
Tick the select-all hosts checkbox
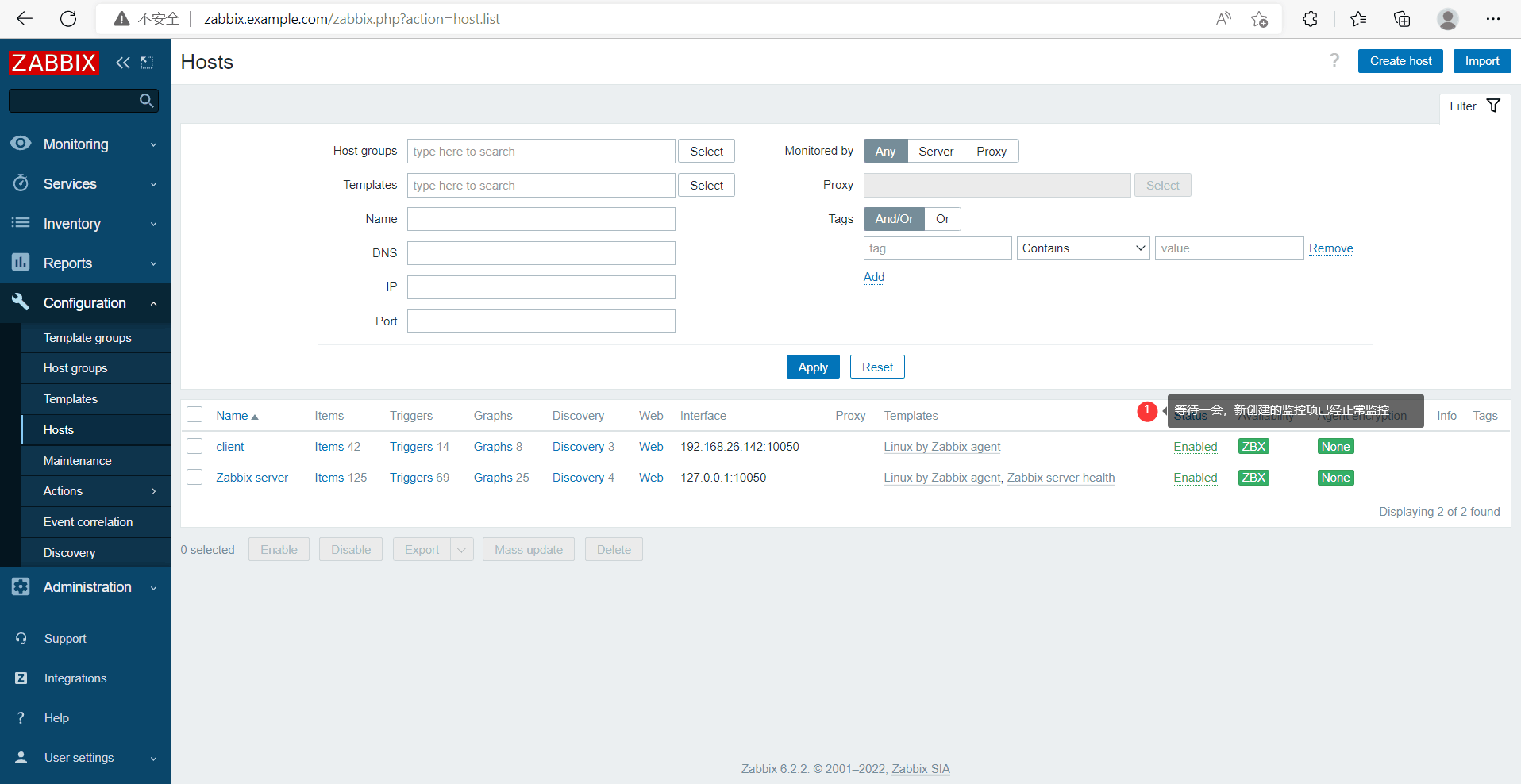pos(194,414)
